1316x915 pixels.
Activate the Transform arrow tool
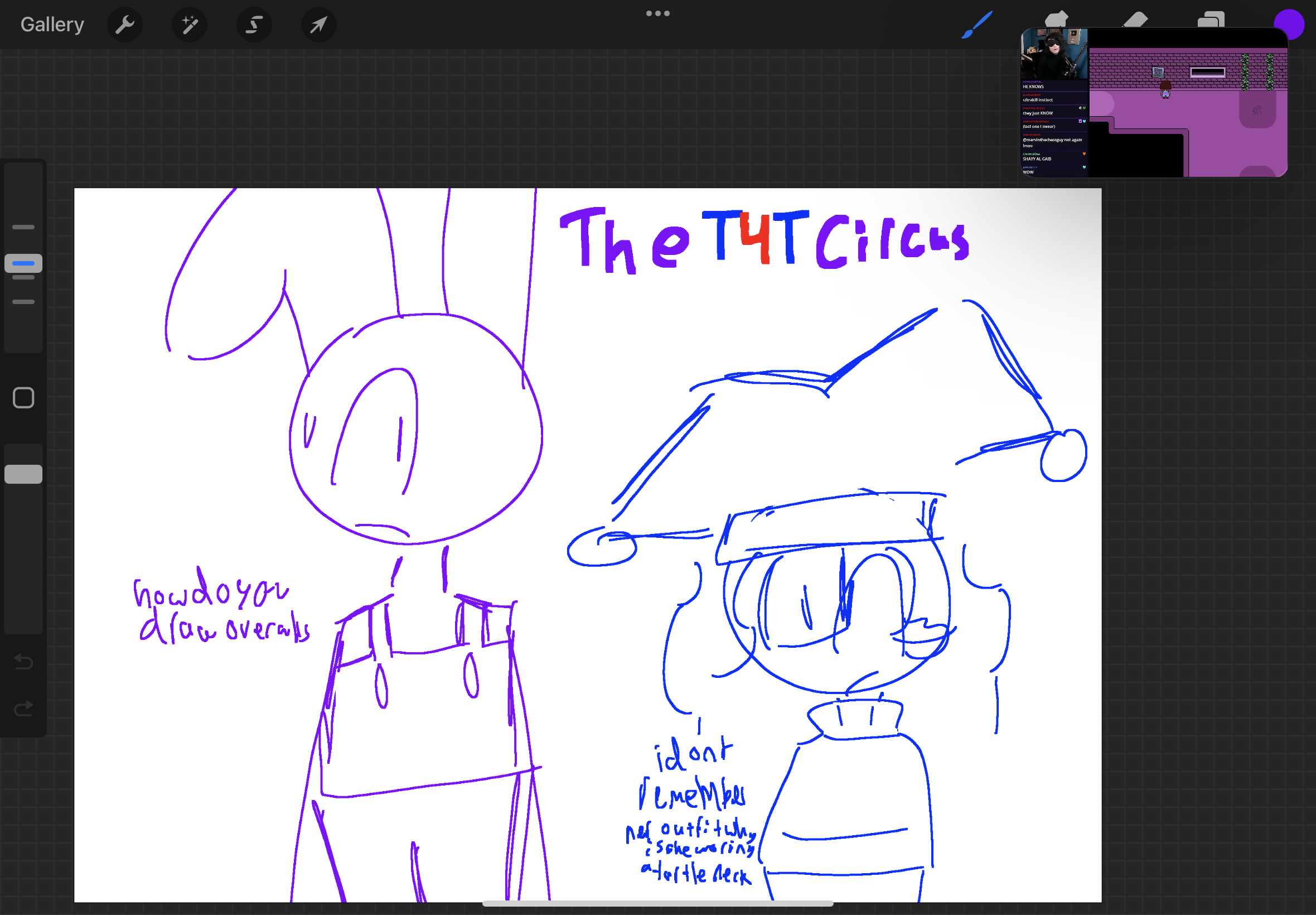(318, 25)
